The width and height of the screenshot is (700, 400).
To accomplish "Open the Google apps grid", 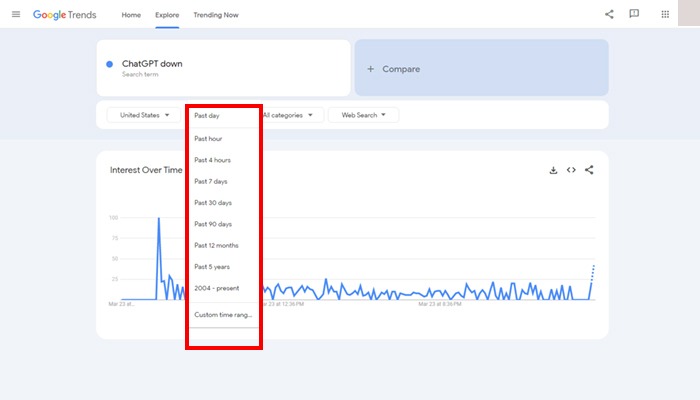I will (x=665, y=14).
